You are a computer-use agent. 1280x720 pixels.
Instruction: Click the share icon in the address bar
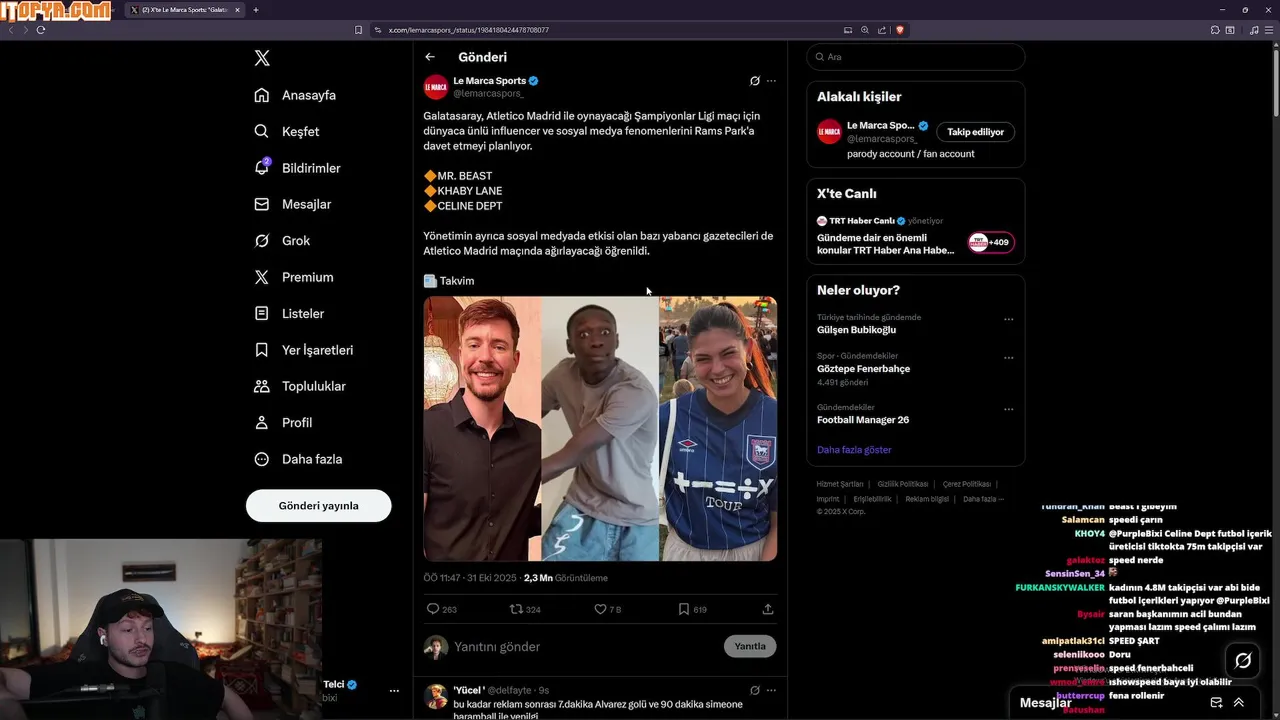click(882, 30)
